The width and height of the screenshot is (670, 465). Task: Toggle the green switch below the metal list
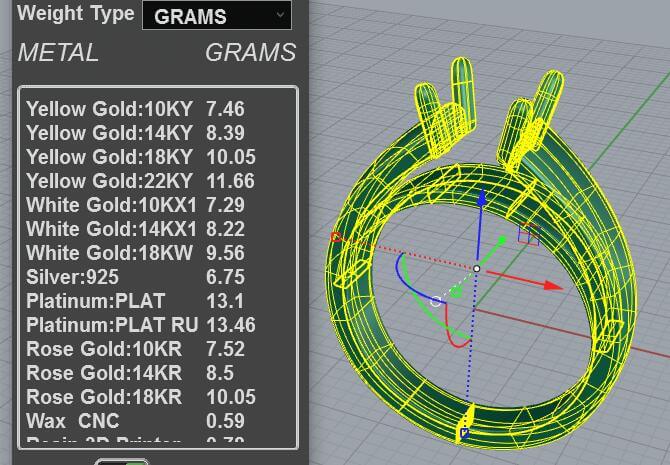122,462
